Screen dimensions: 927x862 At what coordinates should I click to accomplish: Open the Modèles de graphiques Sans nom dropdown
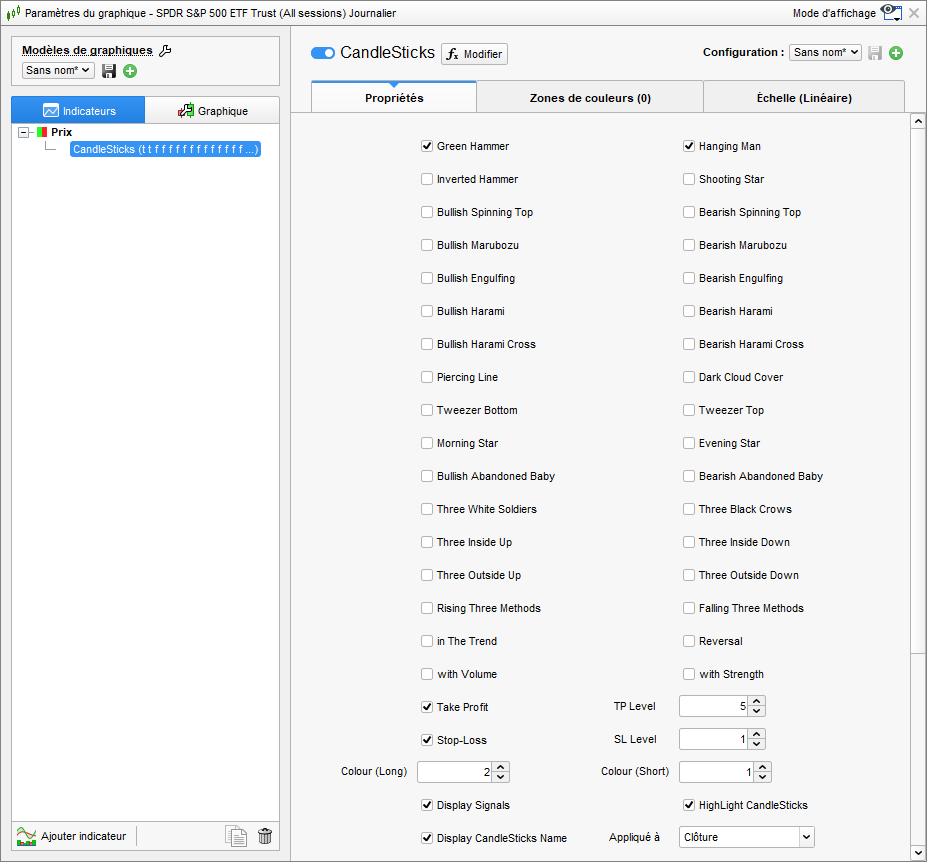click(58, 70)
